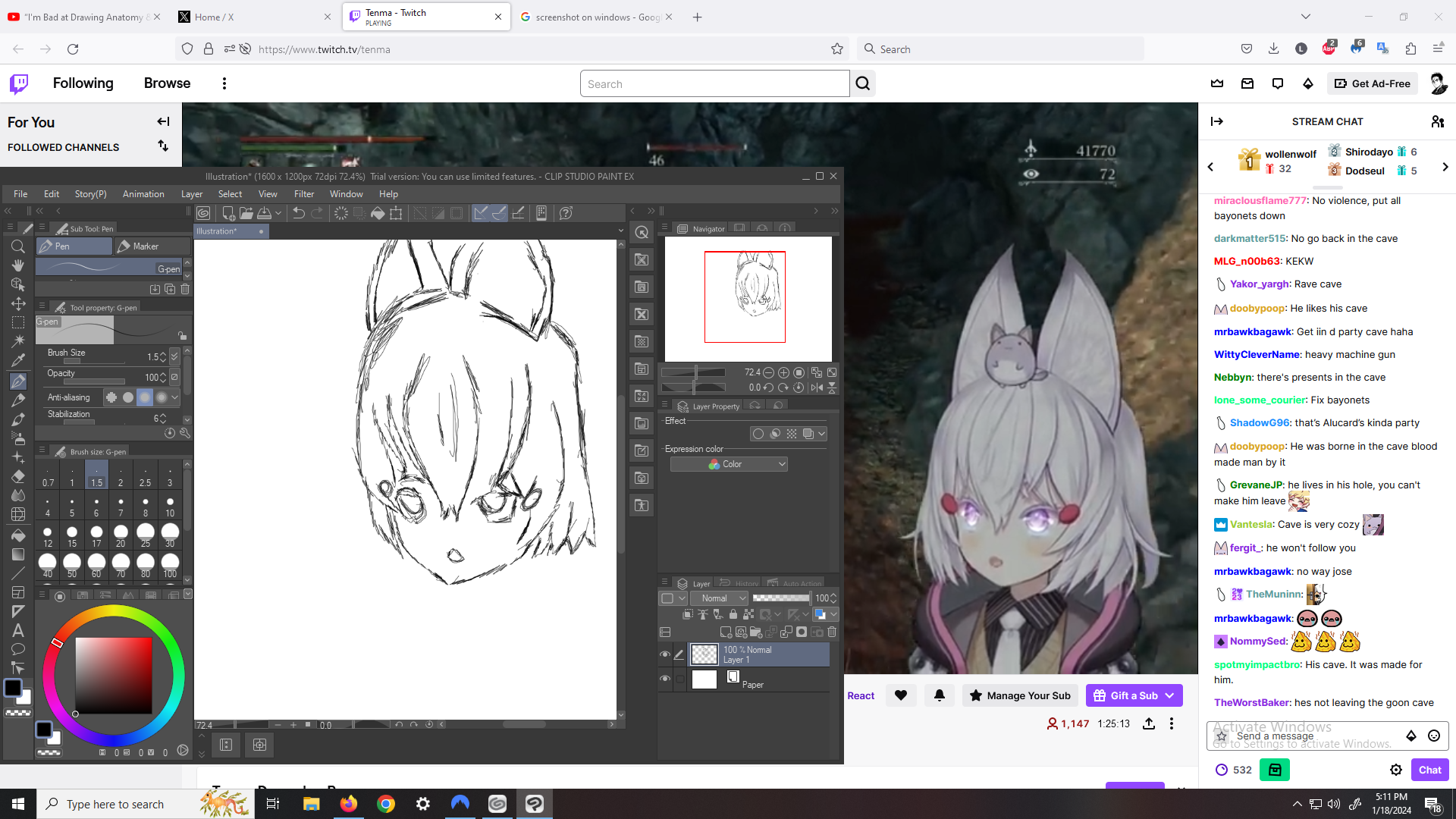Expand Gift a Sub dropdown chevron
This screenshot has width=1456, height=819.
click(1170, 695)
